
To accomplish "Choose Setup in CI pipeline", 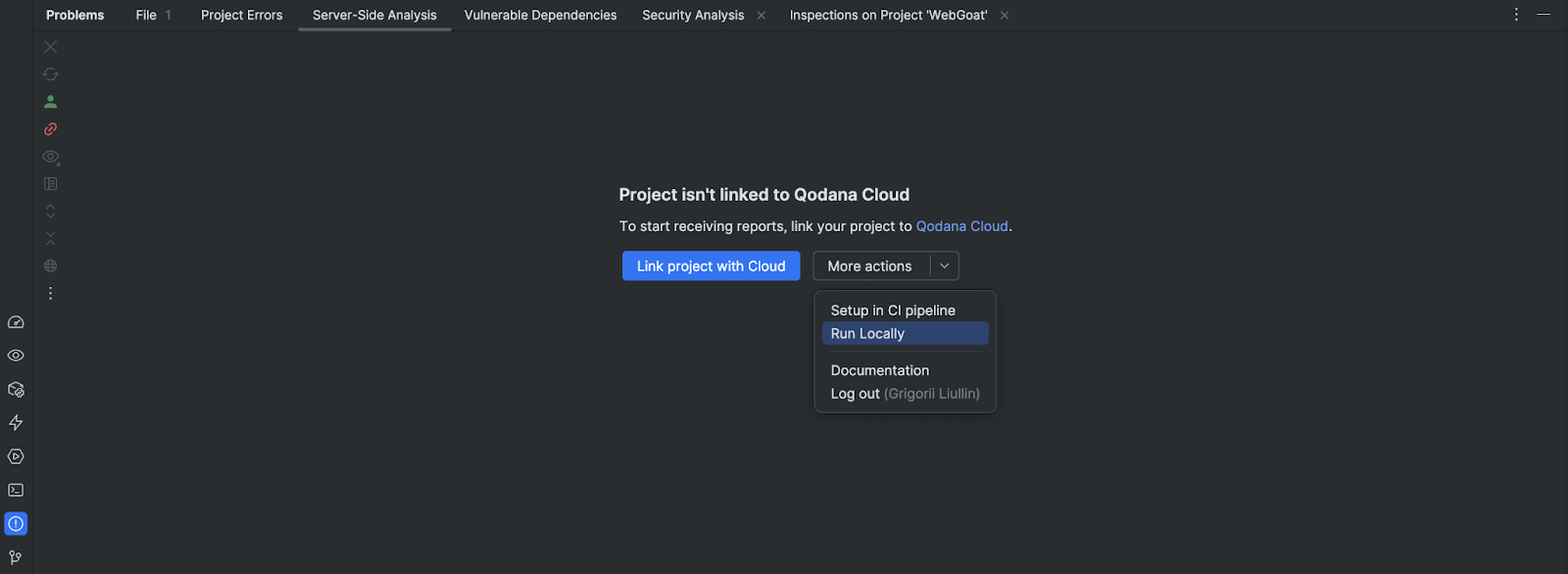I will tap(906, 311).
